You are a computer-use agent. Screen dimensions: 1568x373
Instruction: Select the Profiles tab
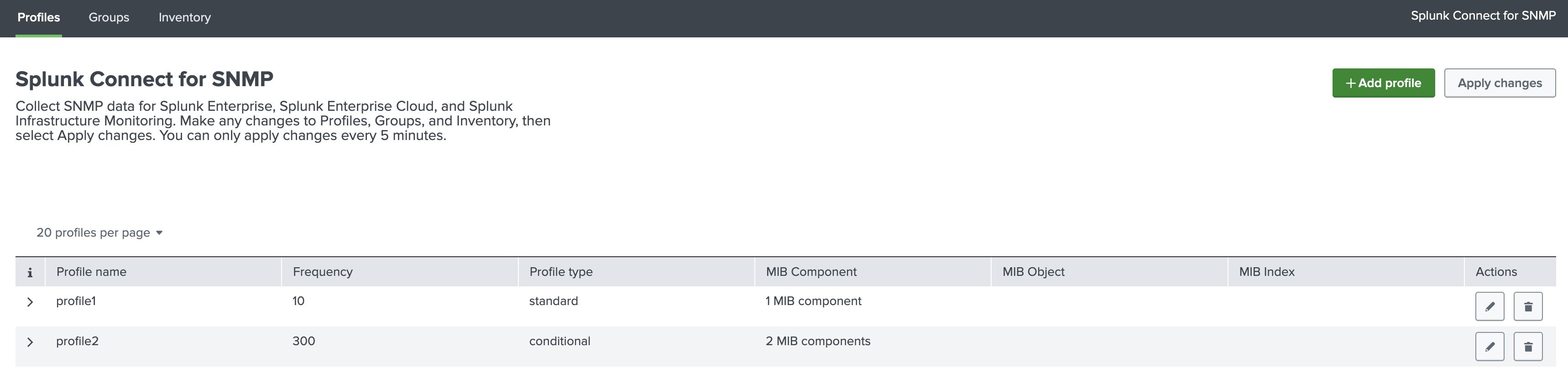pyautogui.click(x=38, y=18)
